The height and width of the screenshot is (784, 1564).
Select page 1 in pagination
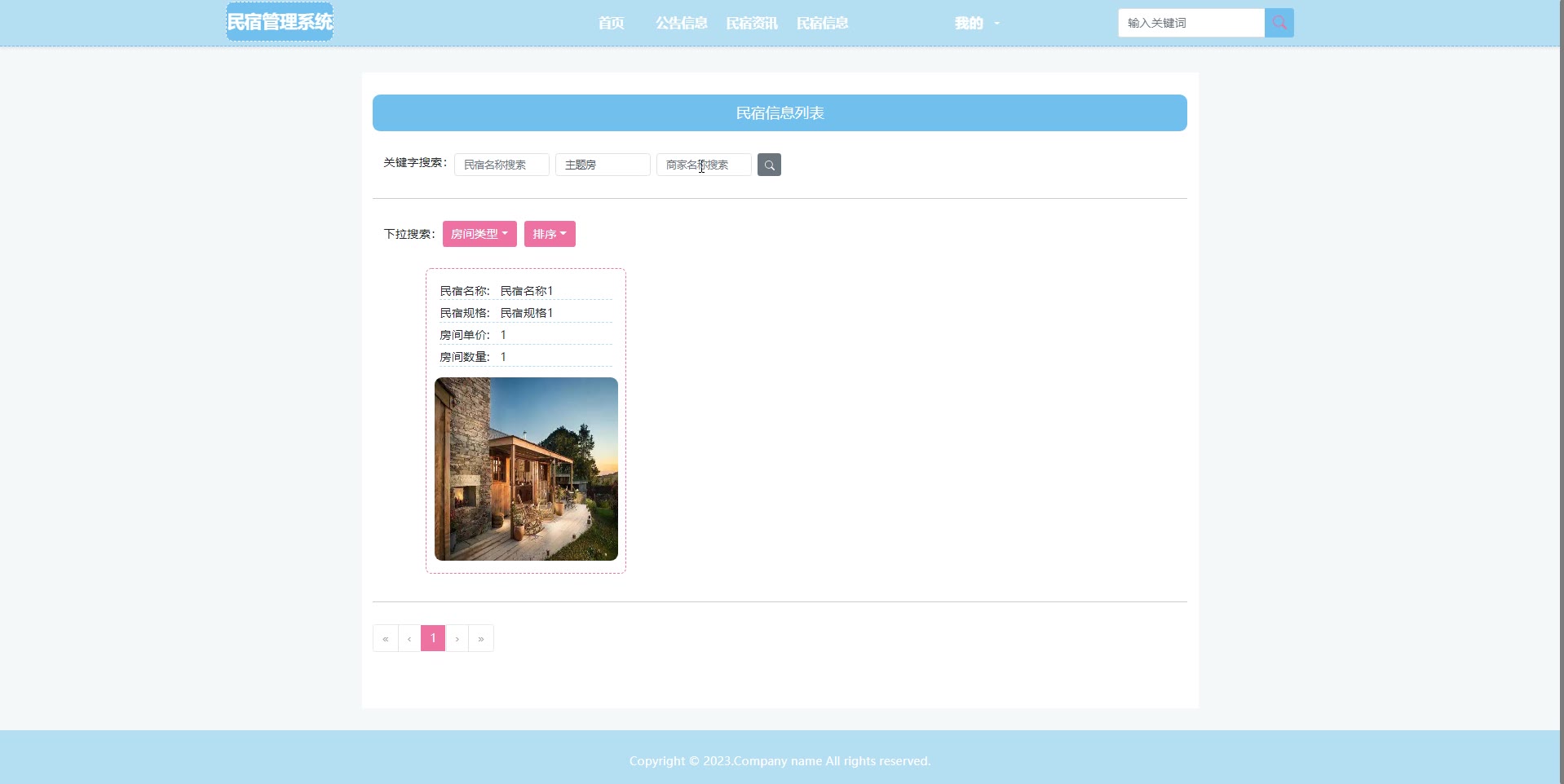[x=433, y=638]
